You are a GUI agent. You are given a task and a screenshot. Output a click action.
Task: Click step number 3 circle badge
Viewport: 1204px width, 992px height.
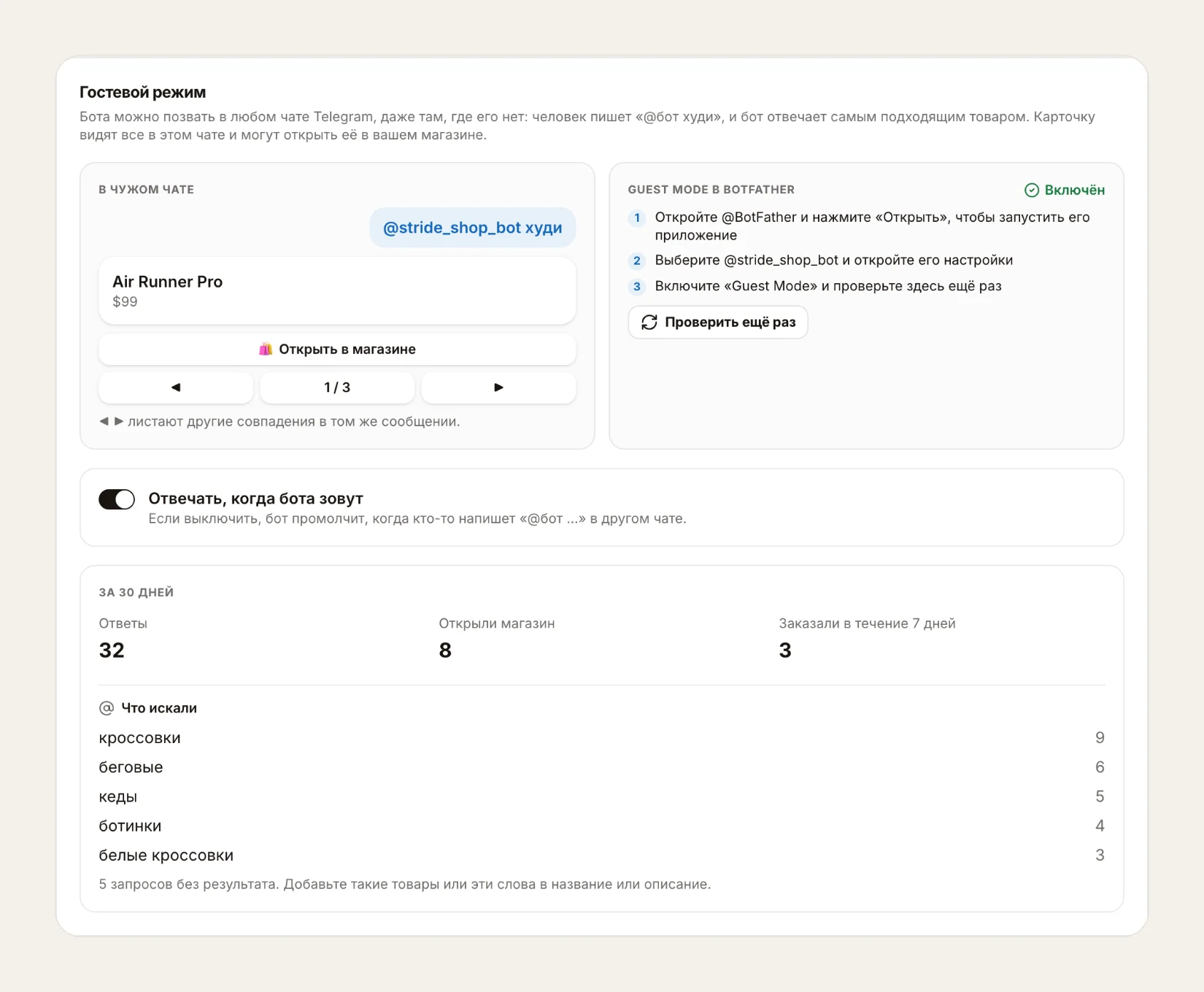point(637,286)
